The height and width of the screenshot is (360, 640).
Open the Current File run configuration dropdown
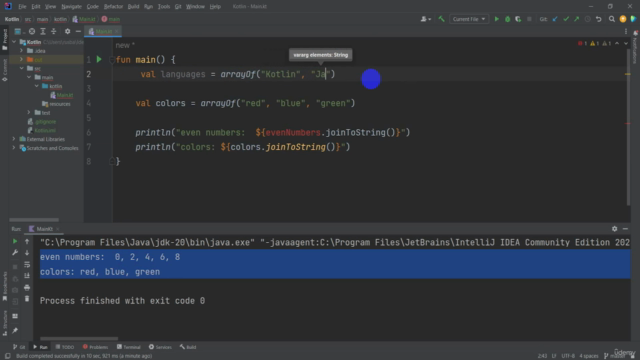tap(469, 19)
